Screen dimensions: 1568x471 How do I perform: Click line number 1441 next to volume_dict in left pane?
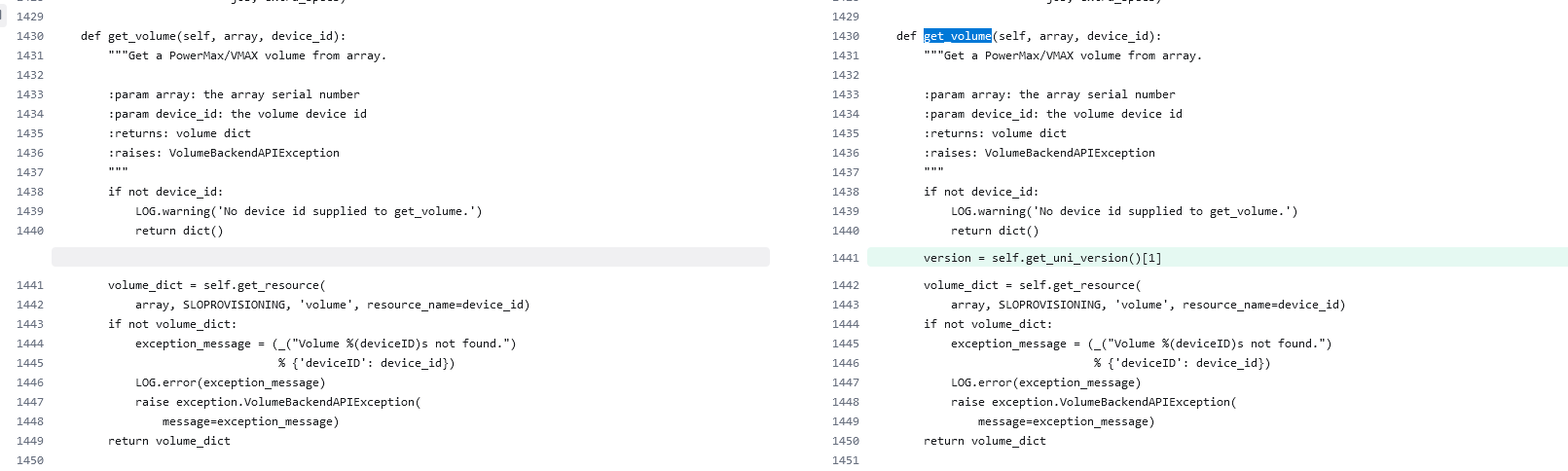[30, 285]
